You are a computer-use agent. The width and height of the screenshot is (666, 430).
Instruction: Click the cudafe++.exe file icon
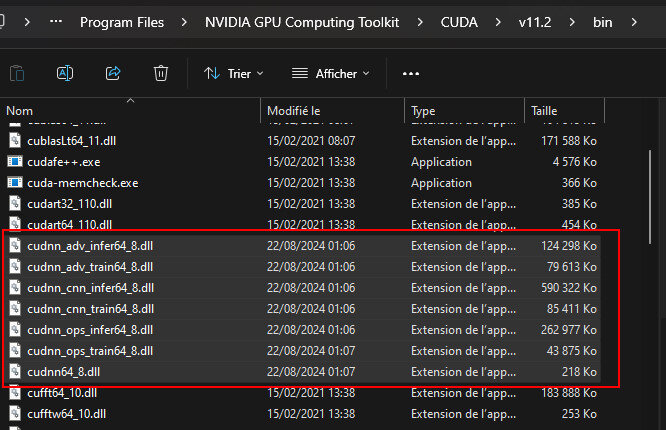pos(15,162)
